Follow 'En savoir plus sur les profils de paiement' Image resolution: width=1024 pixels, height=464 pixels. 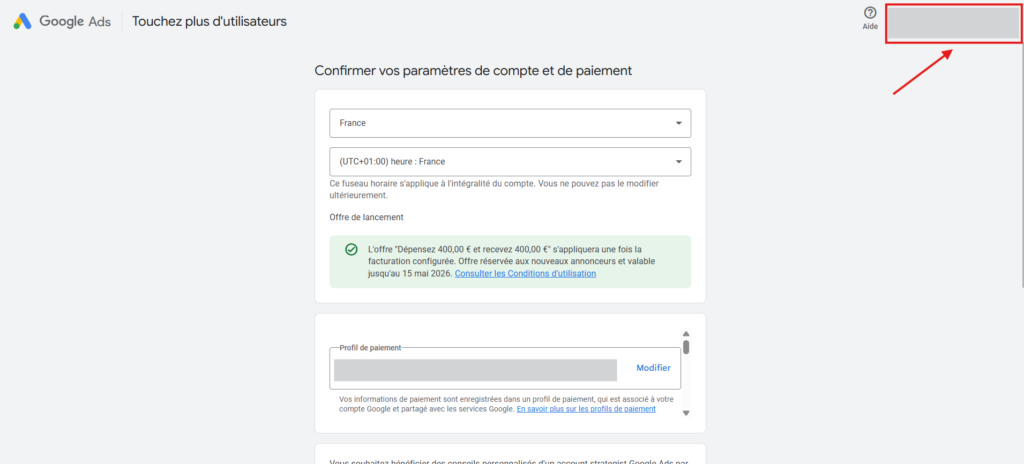[586, 409]
